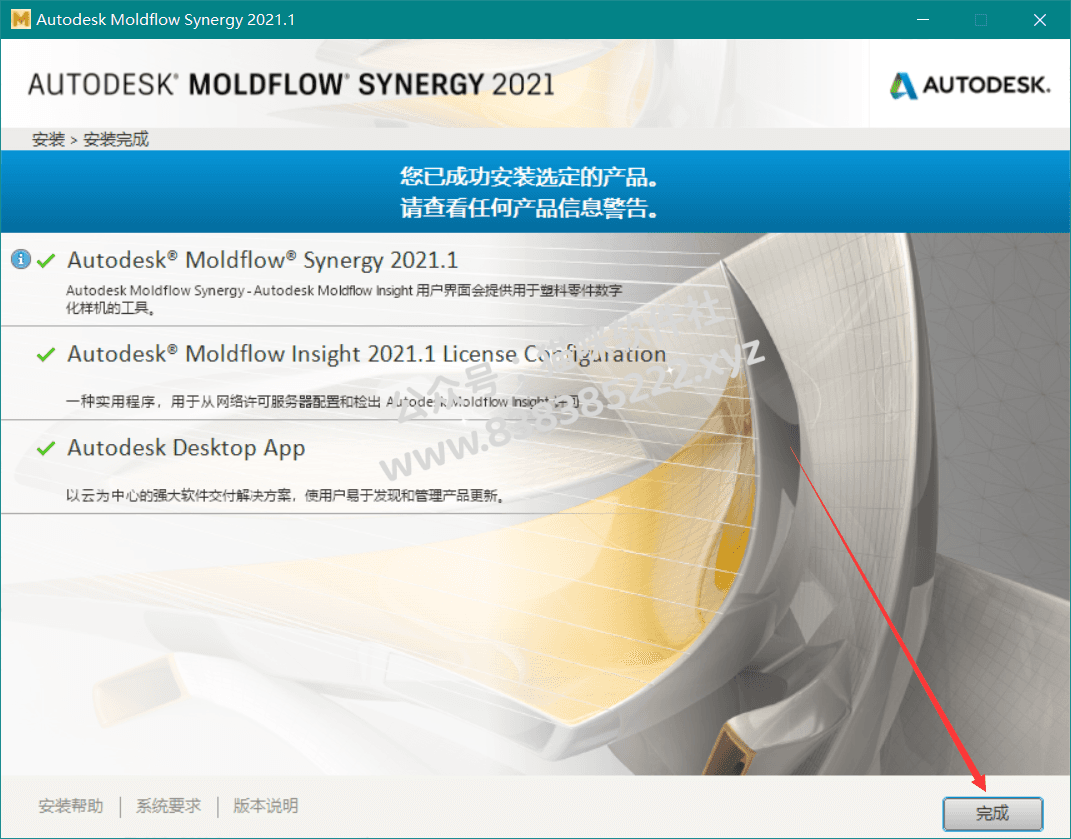Image resolution: width=1071 pixels, height=839 pixels.
Task: Select the Autodesk® Moldflow® Synergy 2021.1 product title
Action: click(262, 260)
